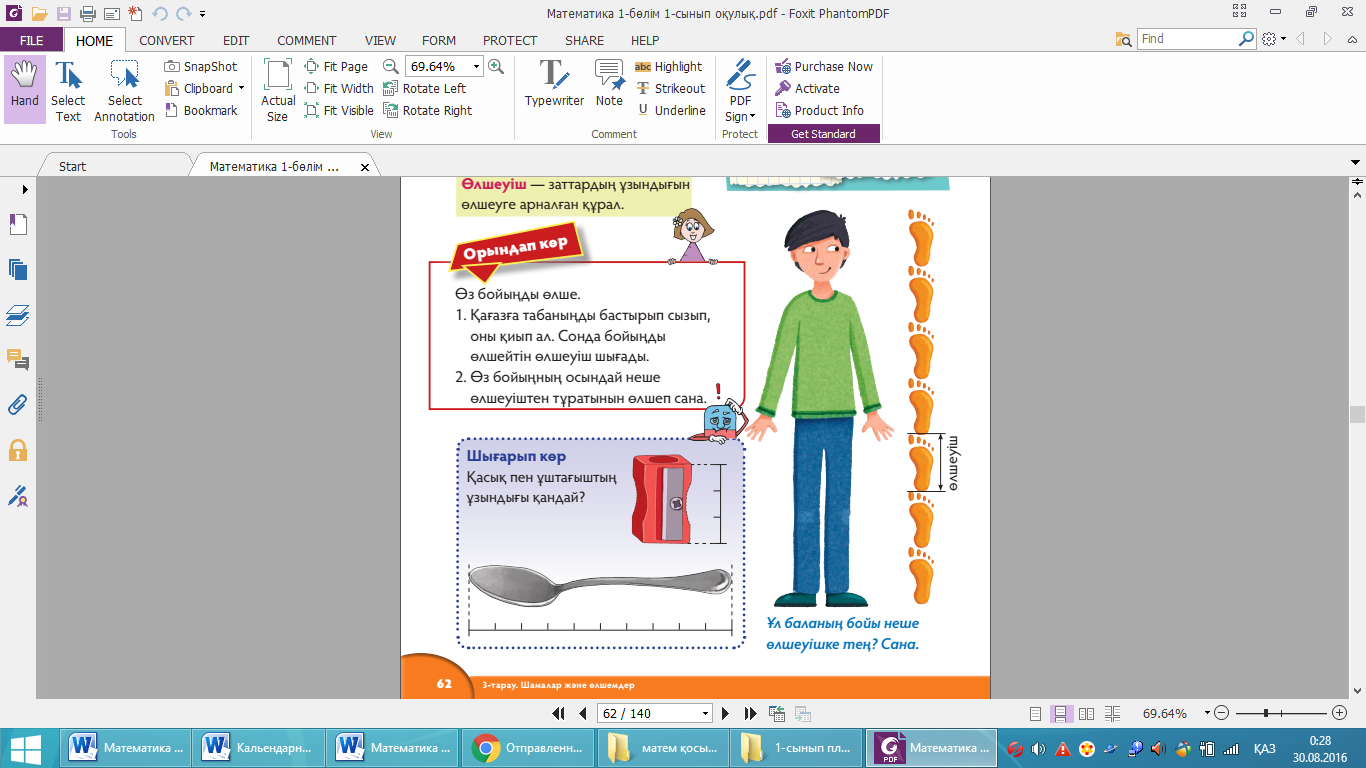This screenshot has height=768, width=1366.
Task: Expand the zoom percentage dropdown
Action: pos(476,67)
